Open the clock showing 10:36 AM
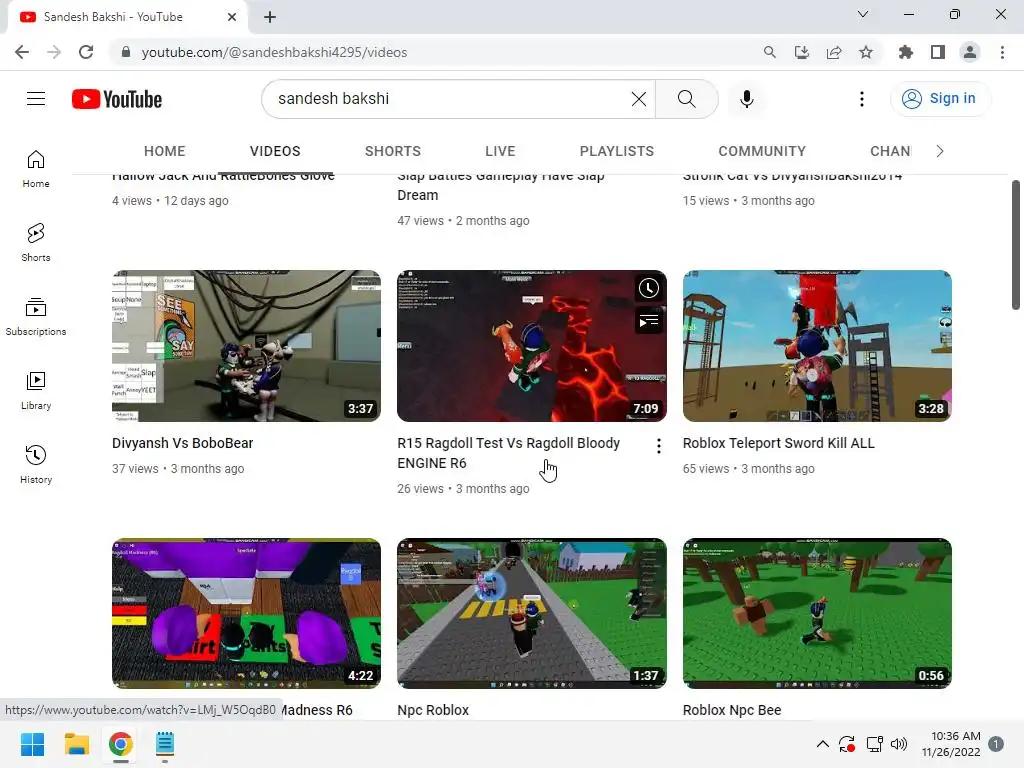1024x768 pixels. point(951,744)
